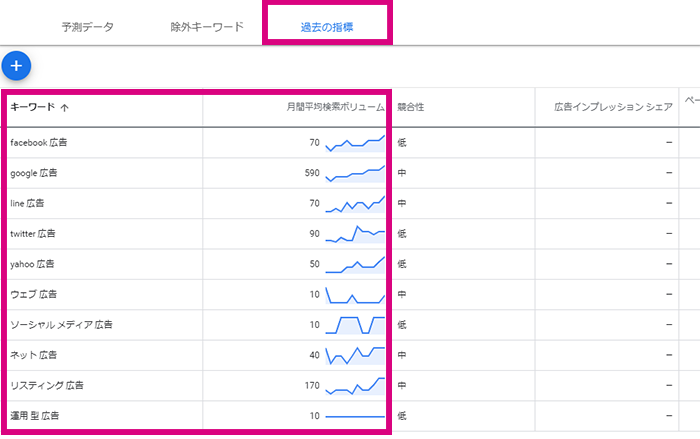Select the リスティング 広告 keyword
The width and height of the screenshot is (700, 439).
tap(47, 385)
